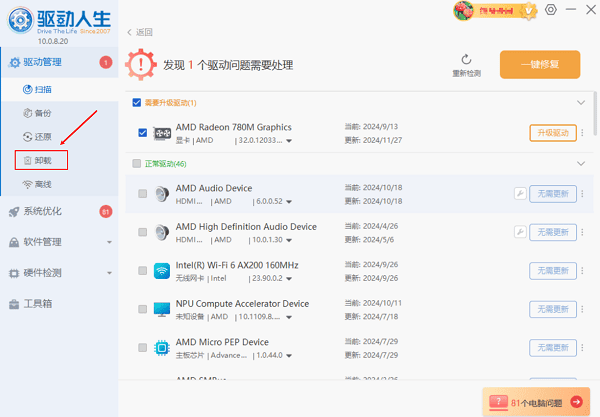Viewport: 600px width, 417px height.
Task: Open more options for AMD Micro PEP Device
Action: pyautogui.click(x=582, y=348)
